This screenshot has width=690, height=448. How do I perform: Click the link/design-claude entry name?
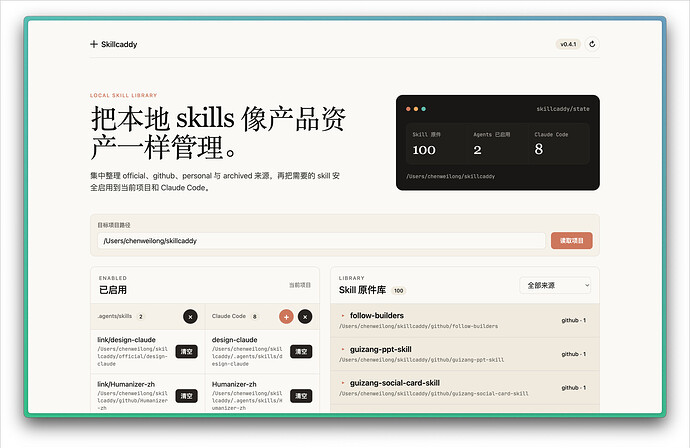[x=126, y=340]
